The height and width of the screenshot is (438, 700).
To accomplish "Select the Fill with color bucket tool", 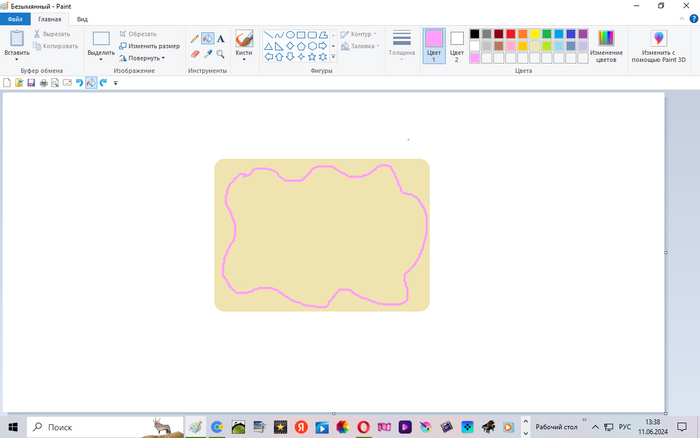I will coord(207,39).
